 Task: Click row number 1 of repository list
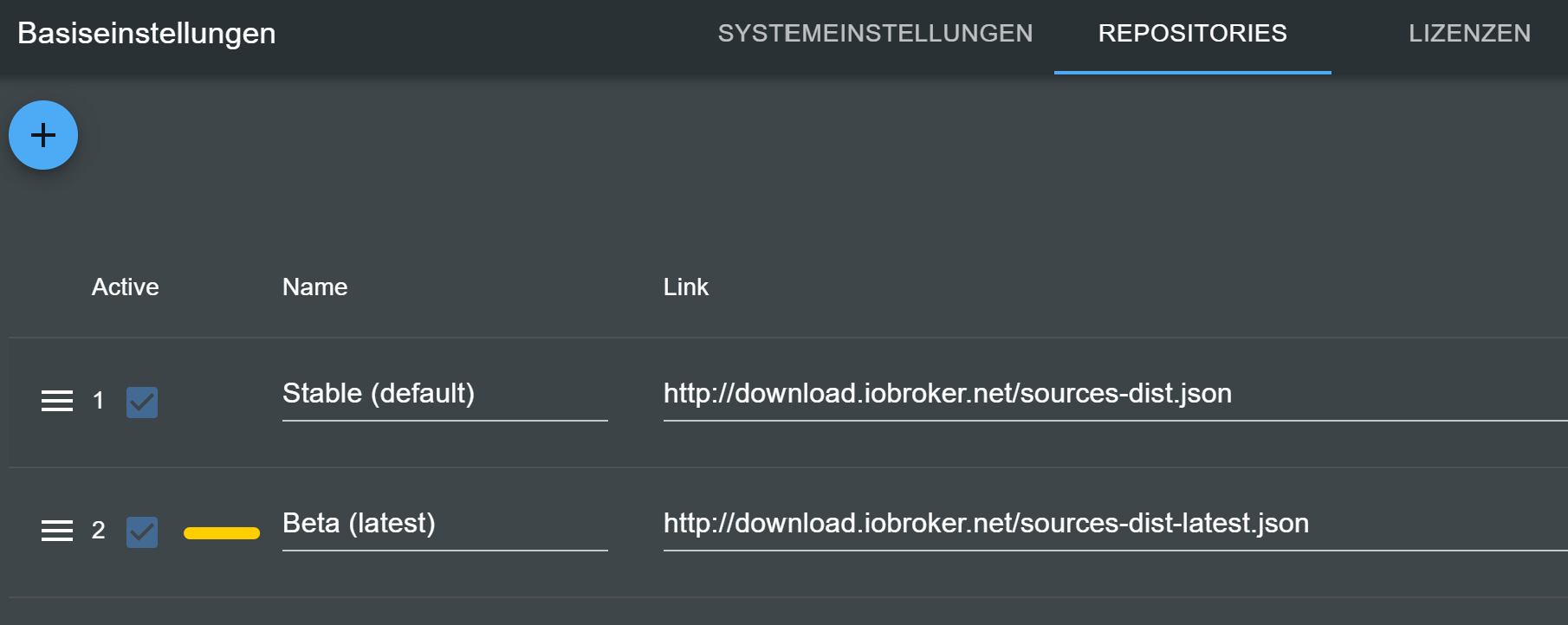(99, 401)
